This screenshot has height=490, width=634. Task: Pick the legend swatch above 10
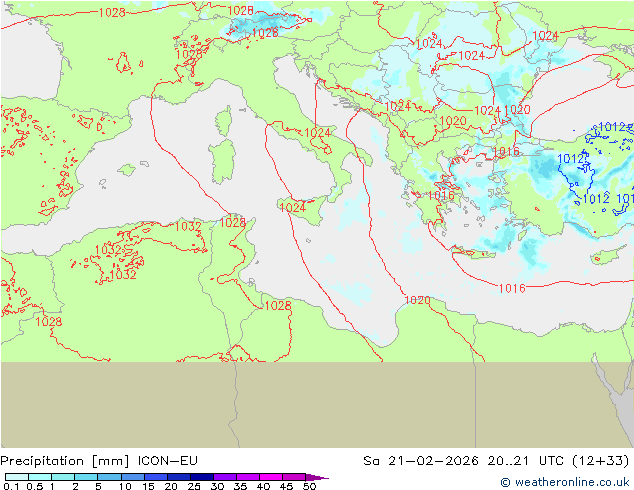point(132,477)
